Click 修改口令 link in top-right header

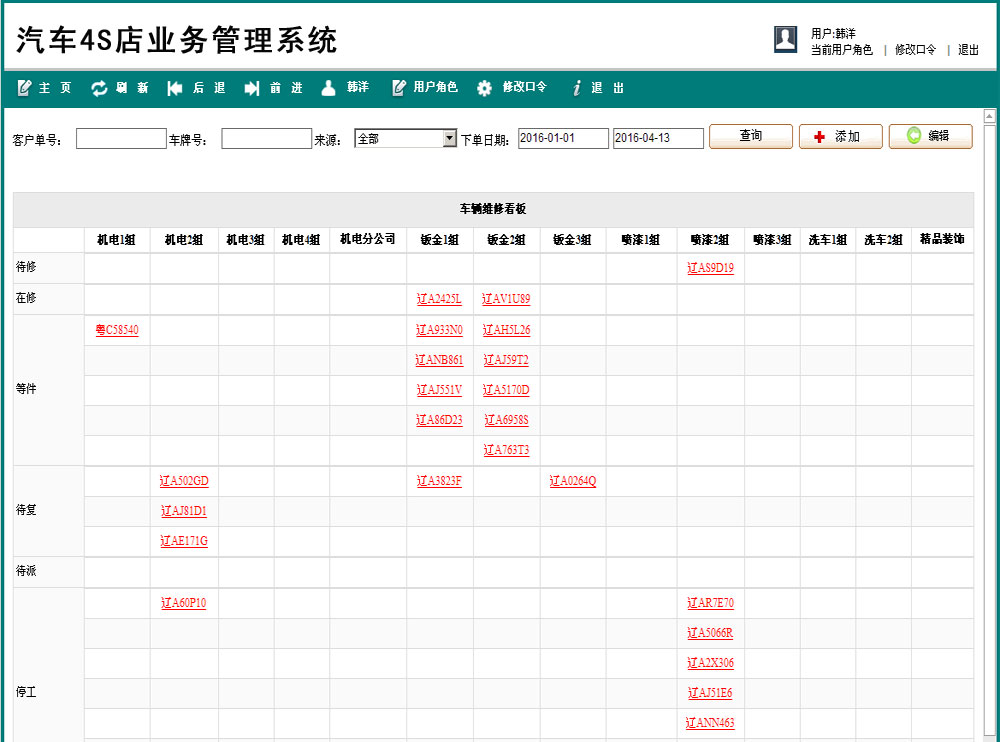coord(915,50)
